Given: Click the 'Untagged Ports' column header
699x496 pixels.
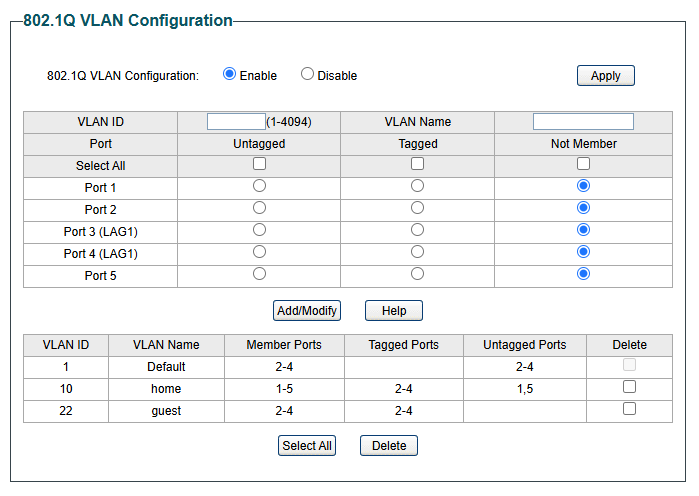Looking at the screenshot, I should 525,345.
